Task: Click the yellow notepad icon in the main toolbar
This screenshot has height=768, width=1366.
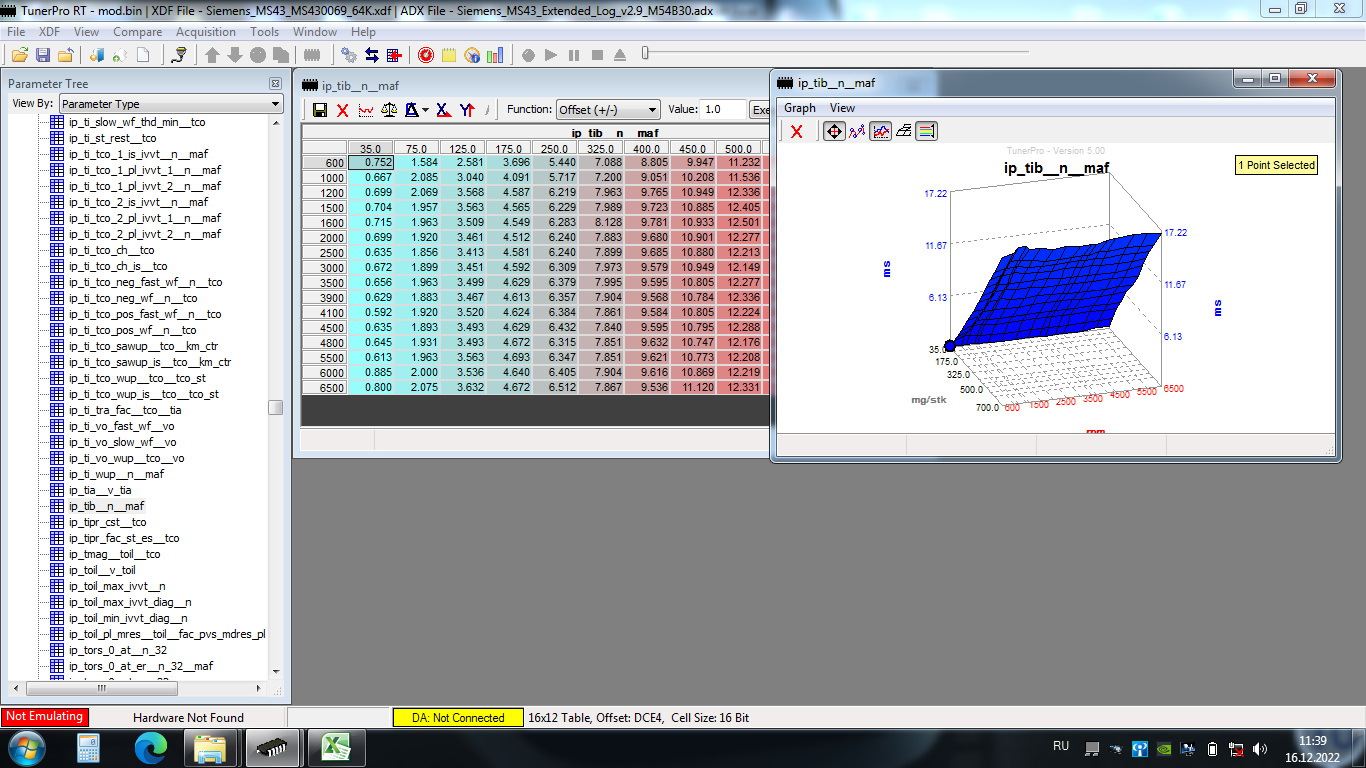Action: 449,55
